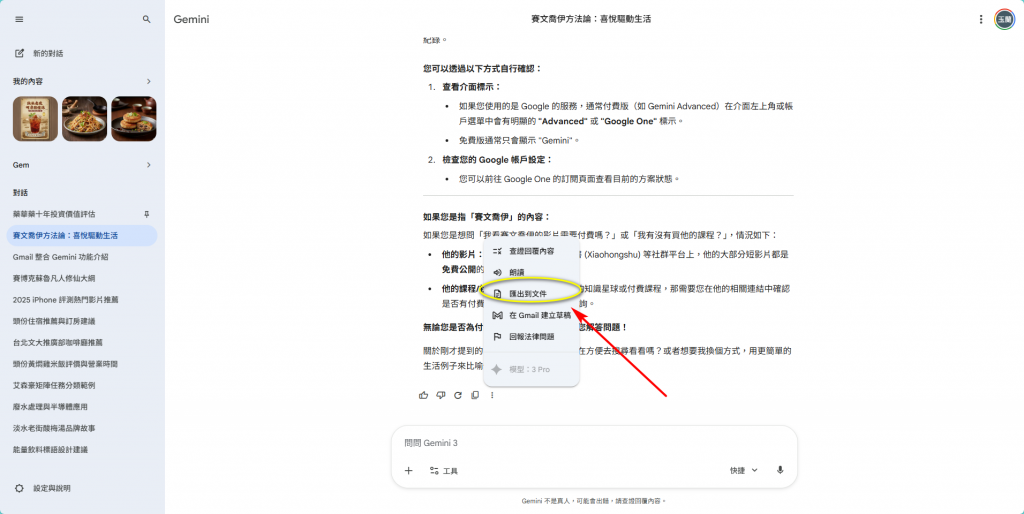1024x514 pixels.
Task: Choose 查證回覆內容 in the context menu
Action: pyautogui.click(x=531, y=251)
